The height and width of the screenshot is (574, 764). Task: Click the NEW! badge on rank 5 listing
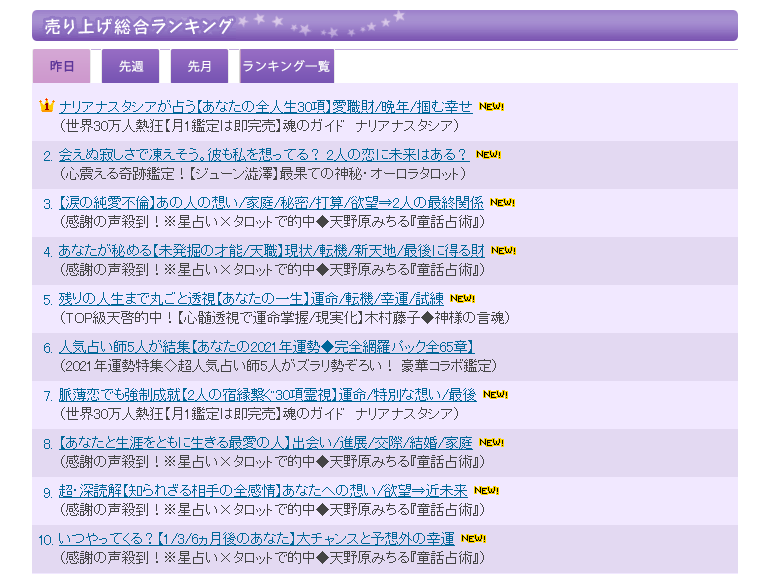tap(462, 298)
